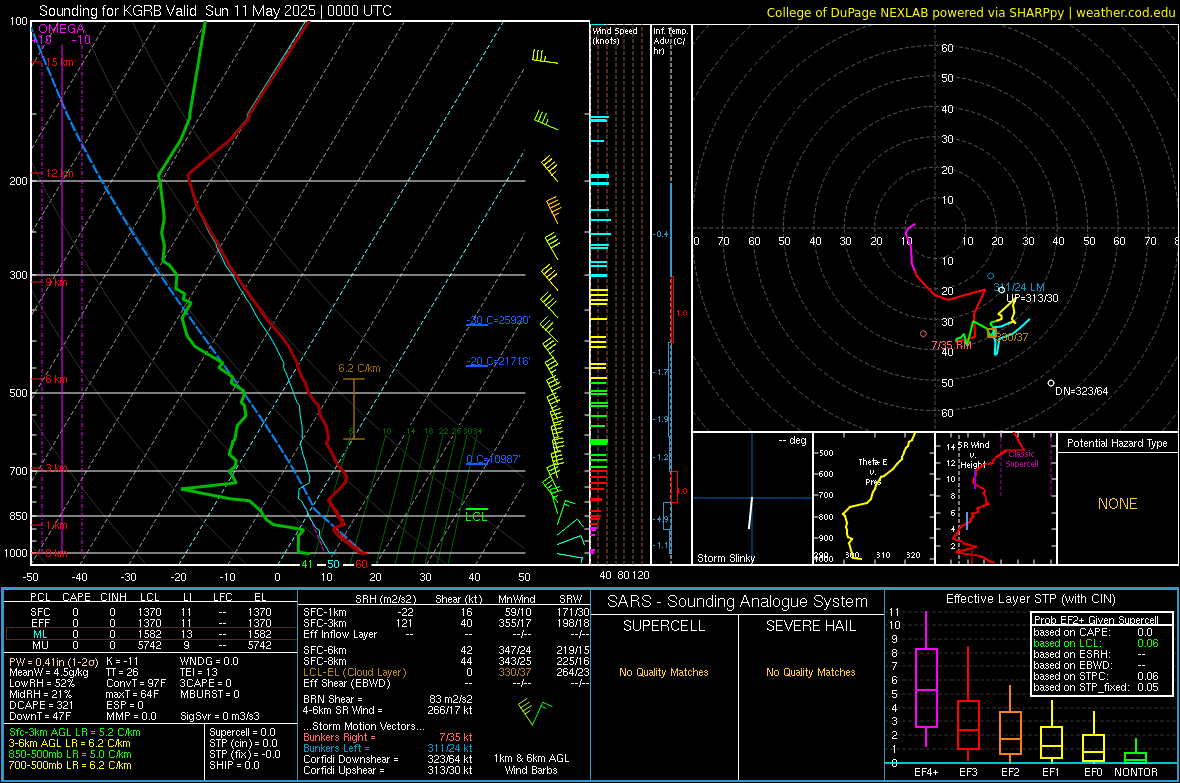Click the 'maxT = 64F' value
Viewport: 1180px width, 783px height.
[132, 694]
